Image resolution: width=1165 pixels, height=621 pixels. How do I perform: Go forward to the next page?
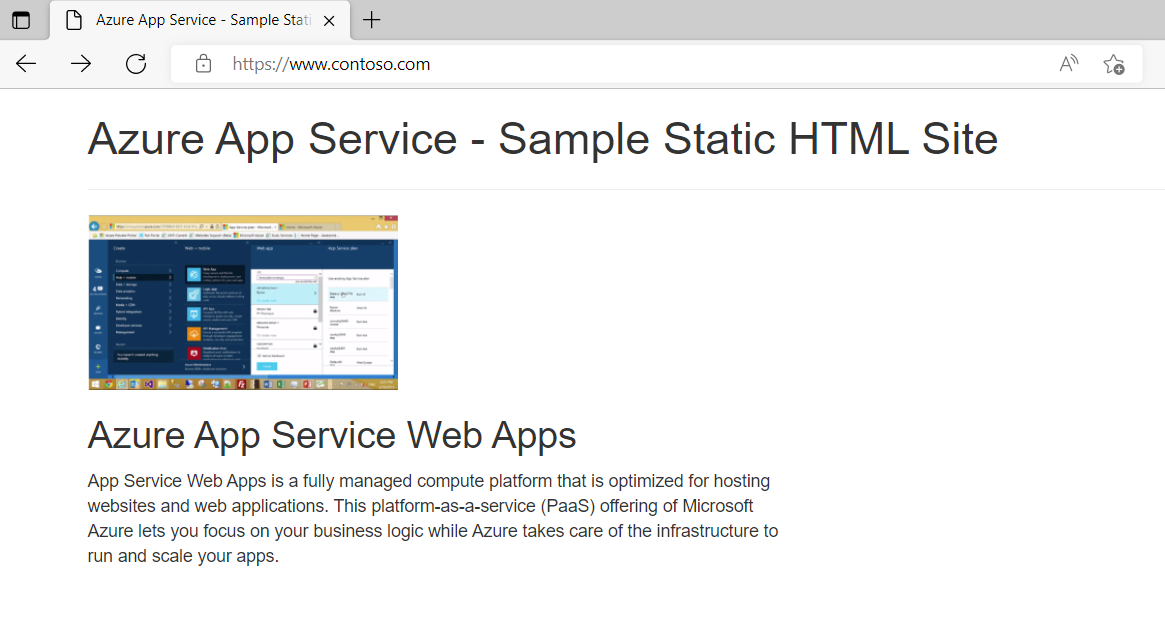(81, 63)
